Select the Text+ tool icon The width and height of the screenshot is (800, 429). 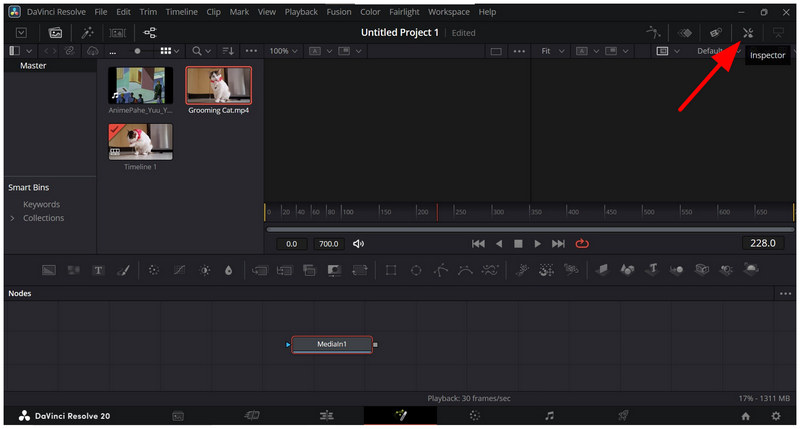(98, 270)
